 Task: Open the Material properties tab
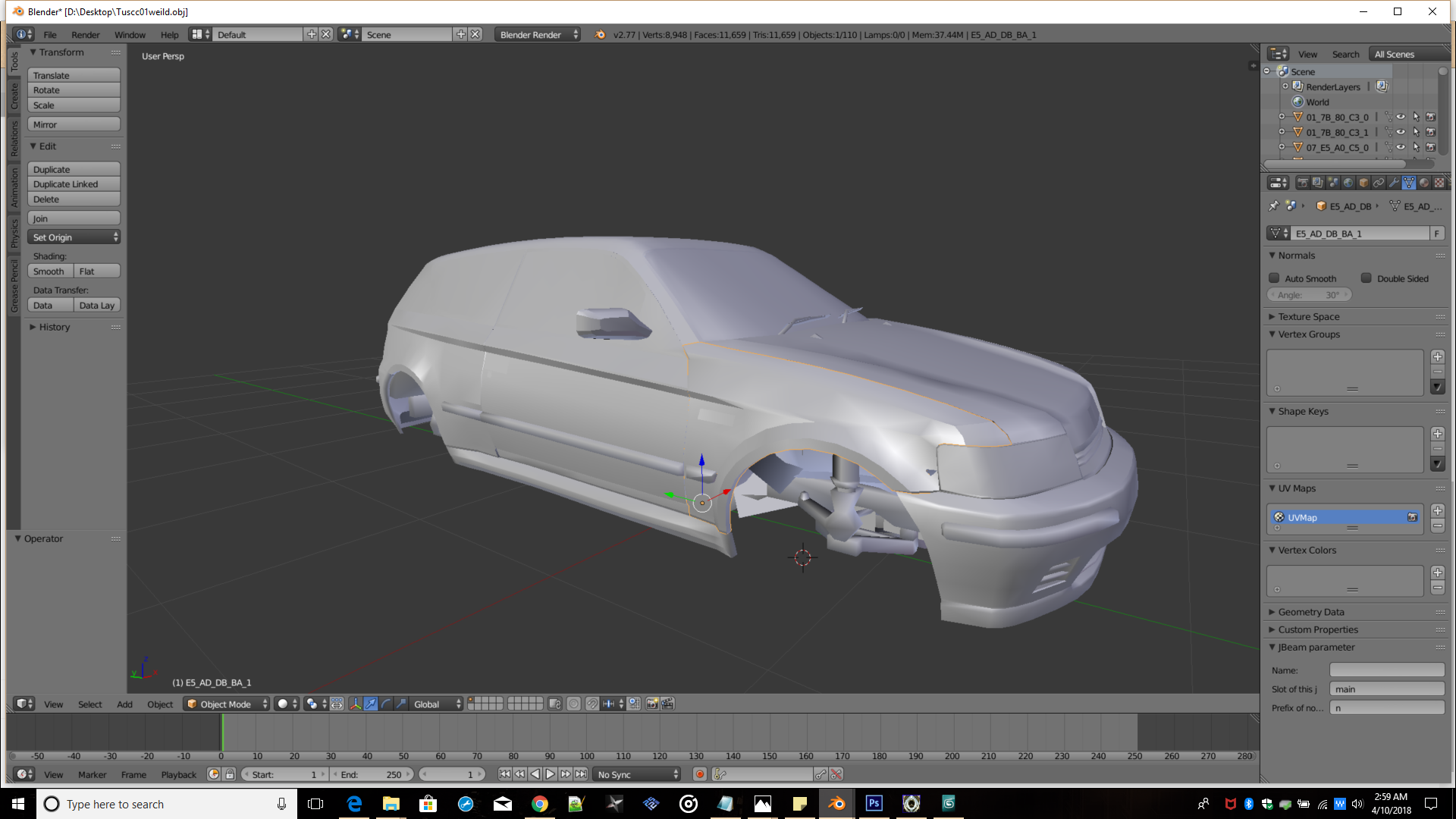pos(1424,183)
